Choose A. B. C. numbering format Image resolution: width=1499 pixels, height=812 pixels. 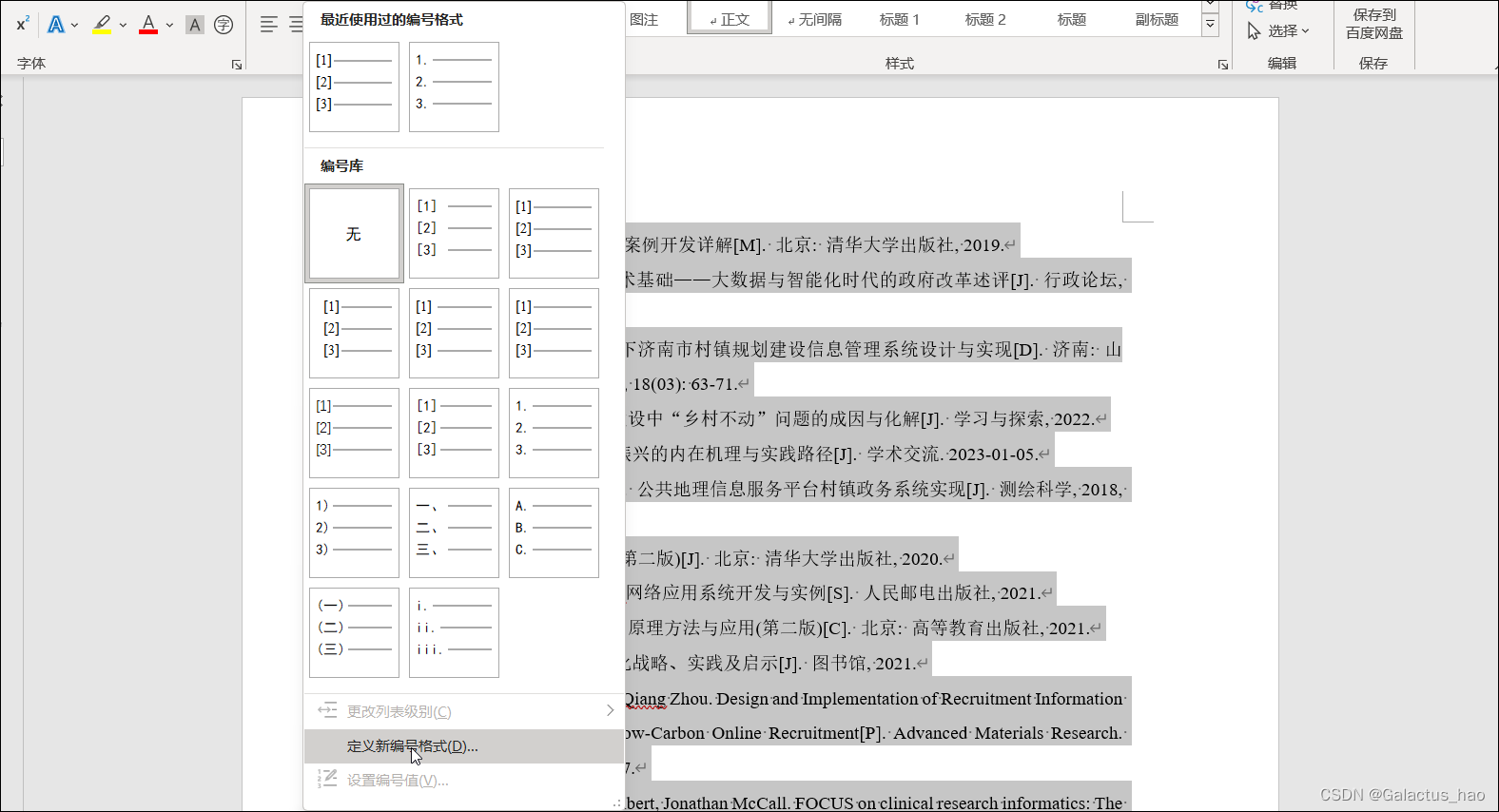pos(554,532)
